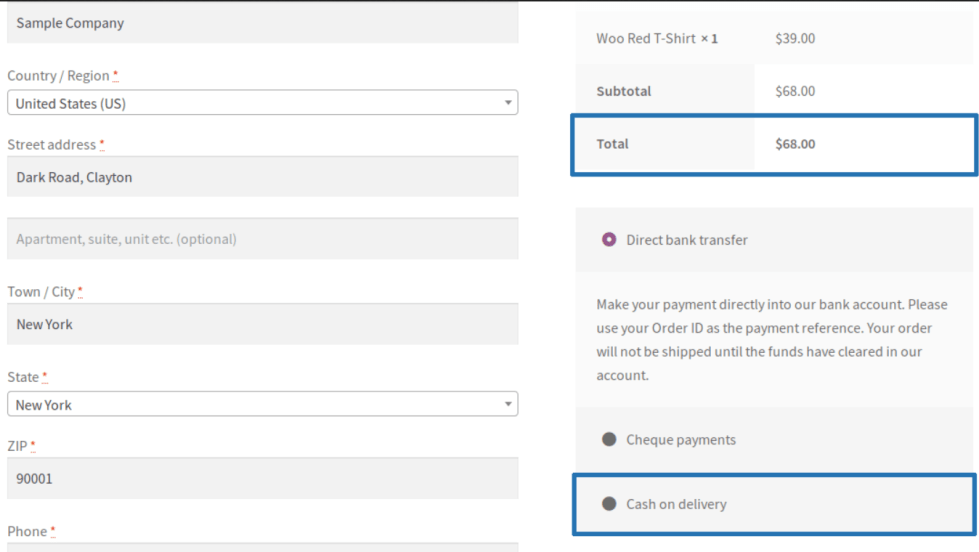Open the Country / Region dropdown

coord(262,103)
